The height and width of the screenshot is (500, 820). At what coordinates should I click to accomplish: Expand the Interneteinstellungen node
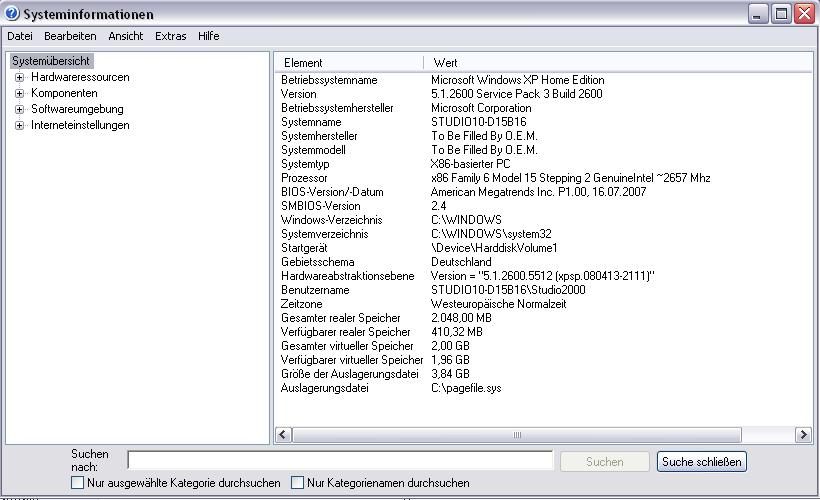click(x=19, y=126)
